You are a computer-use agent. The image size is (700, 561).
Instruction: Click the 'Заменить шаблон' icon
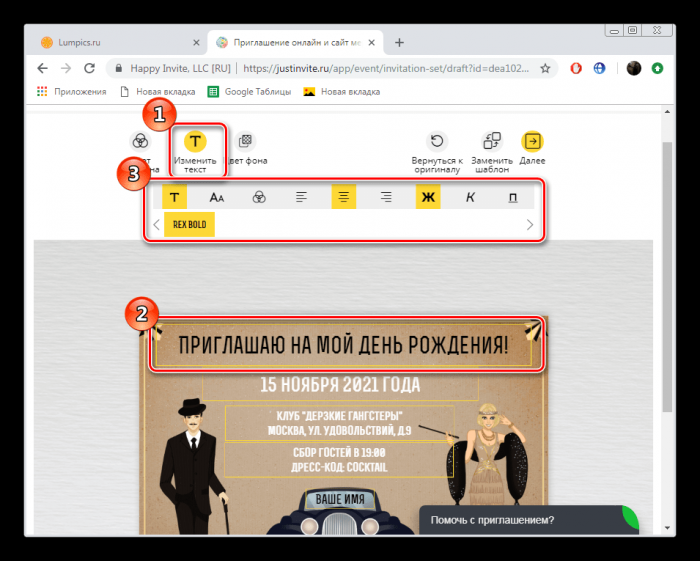pyautogui.click(x=492, y=142)
